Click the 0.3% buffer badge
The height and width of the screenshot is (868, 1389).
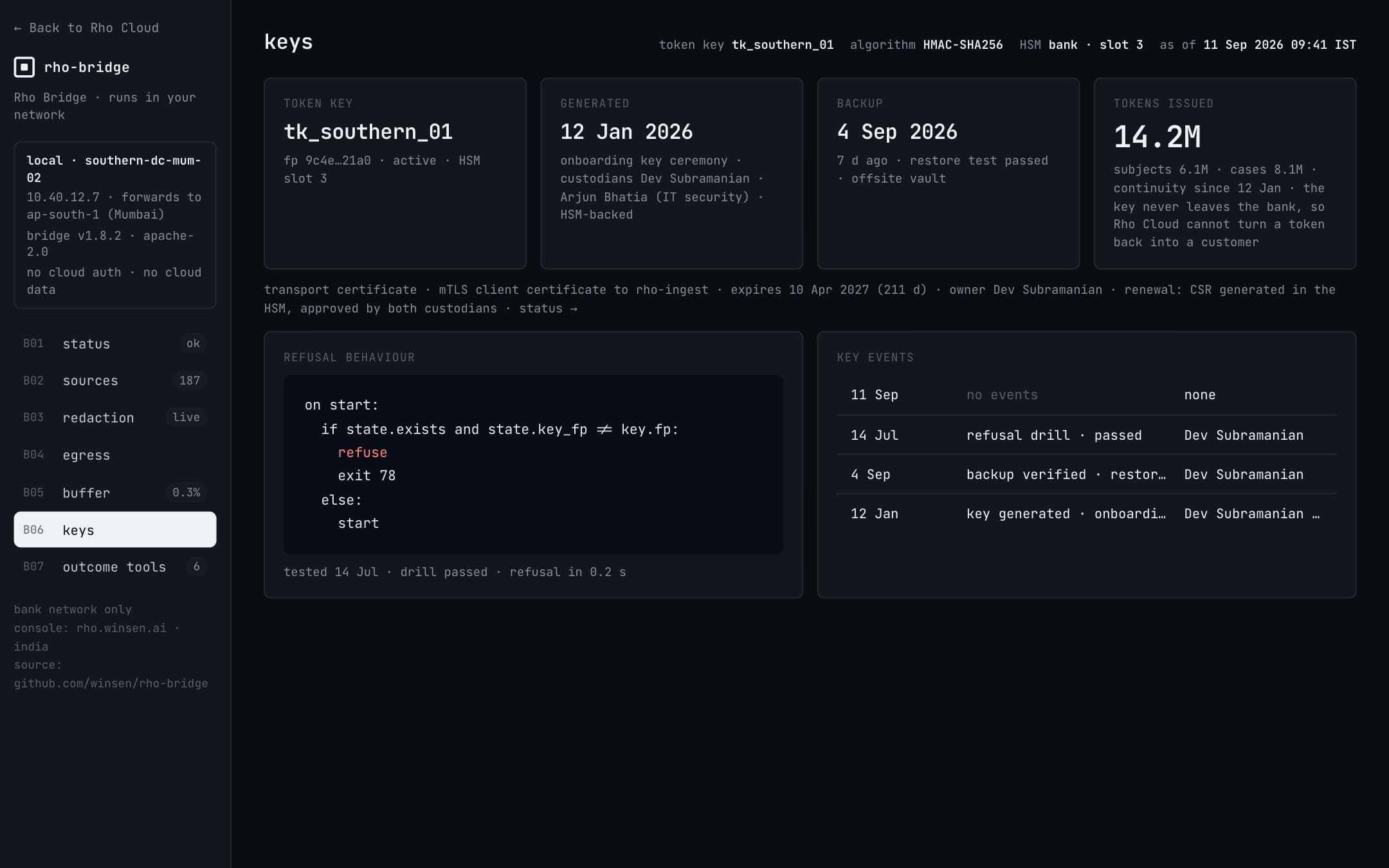[186, 493]
